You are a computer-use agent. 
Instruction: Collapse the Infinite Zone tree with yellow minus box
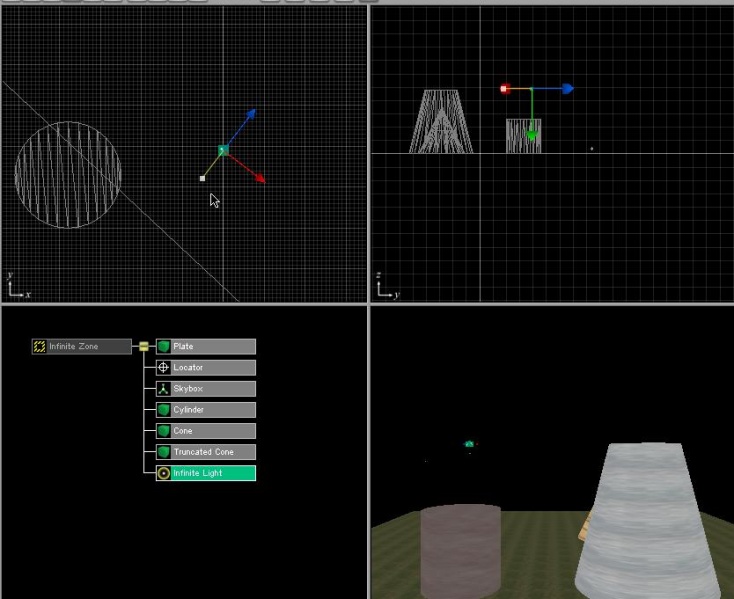point(144,347)
